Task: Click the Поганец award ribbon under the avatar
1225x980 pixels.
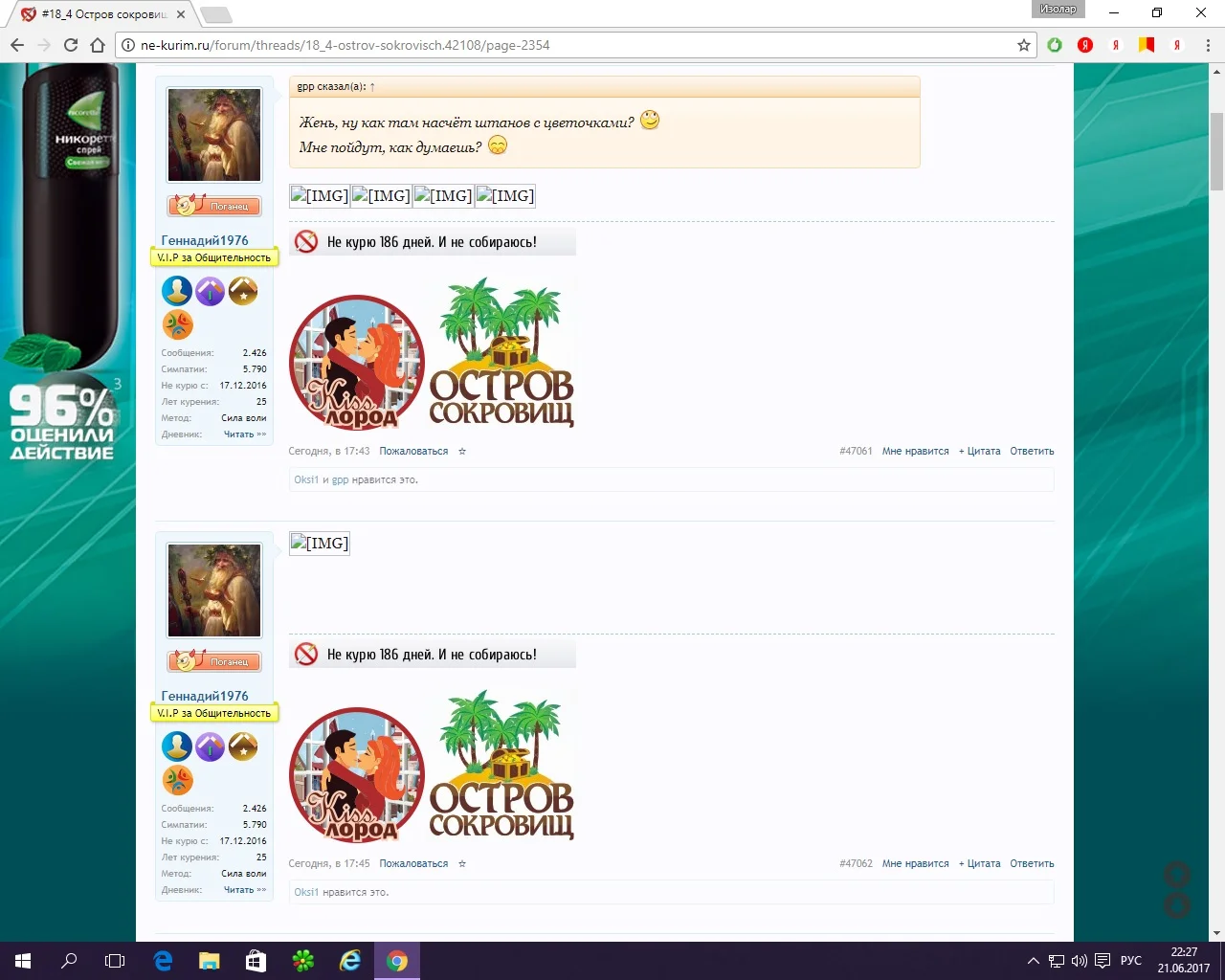Action: point(213,205)
